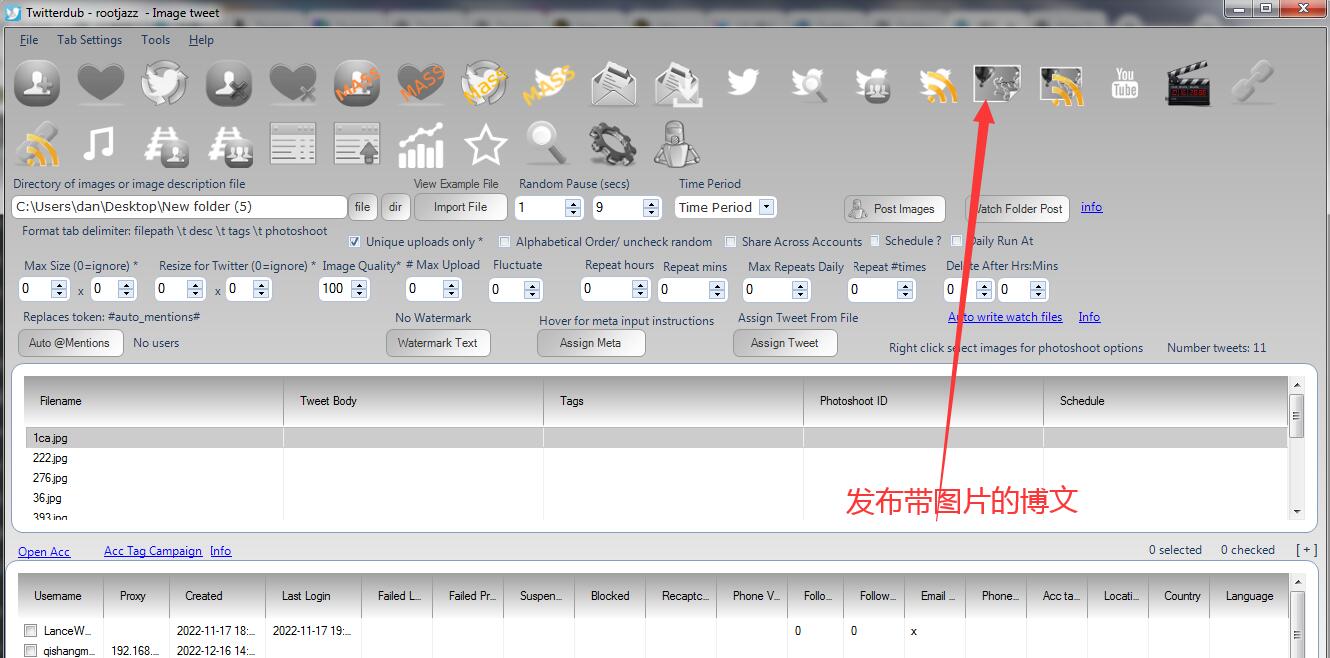Expand accounts panel with [ + ]
1330x658 pixels.
pyautogui.click(x=1306, y=550)
